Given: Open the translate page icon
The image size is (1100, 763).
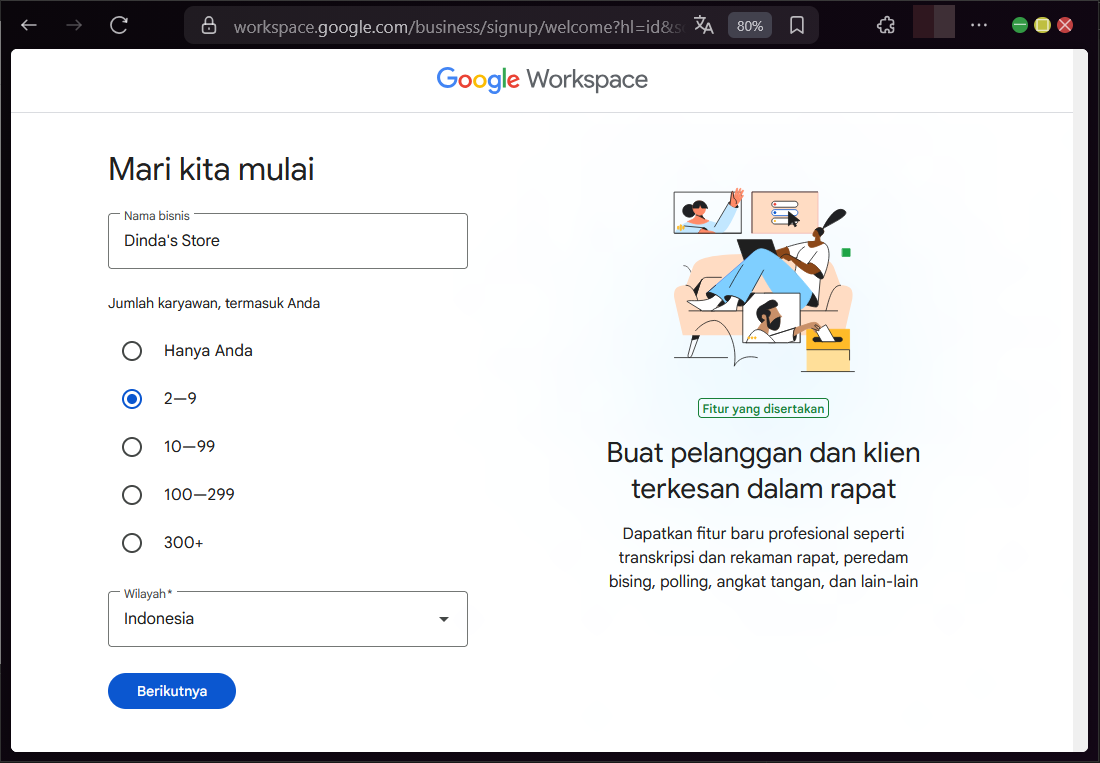Looking at the screenshot, I should pos(704,26).
